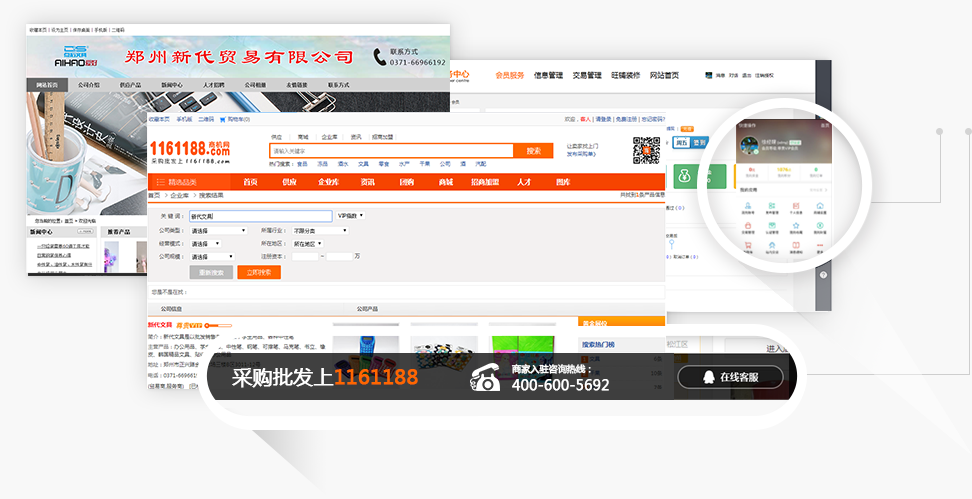Screen dimensions: 972x499
Task: Click 文具 hot search link
Action: (x=363, y=164)
